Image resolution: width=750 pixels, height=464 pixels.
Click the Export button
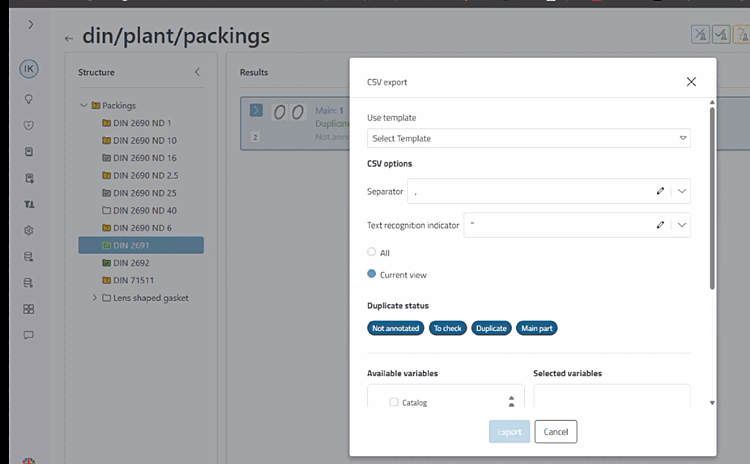(509, 431)
